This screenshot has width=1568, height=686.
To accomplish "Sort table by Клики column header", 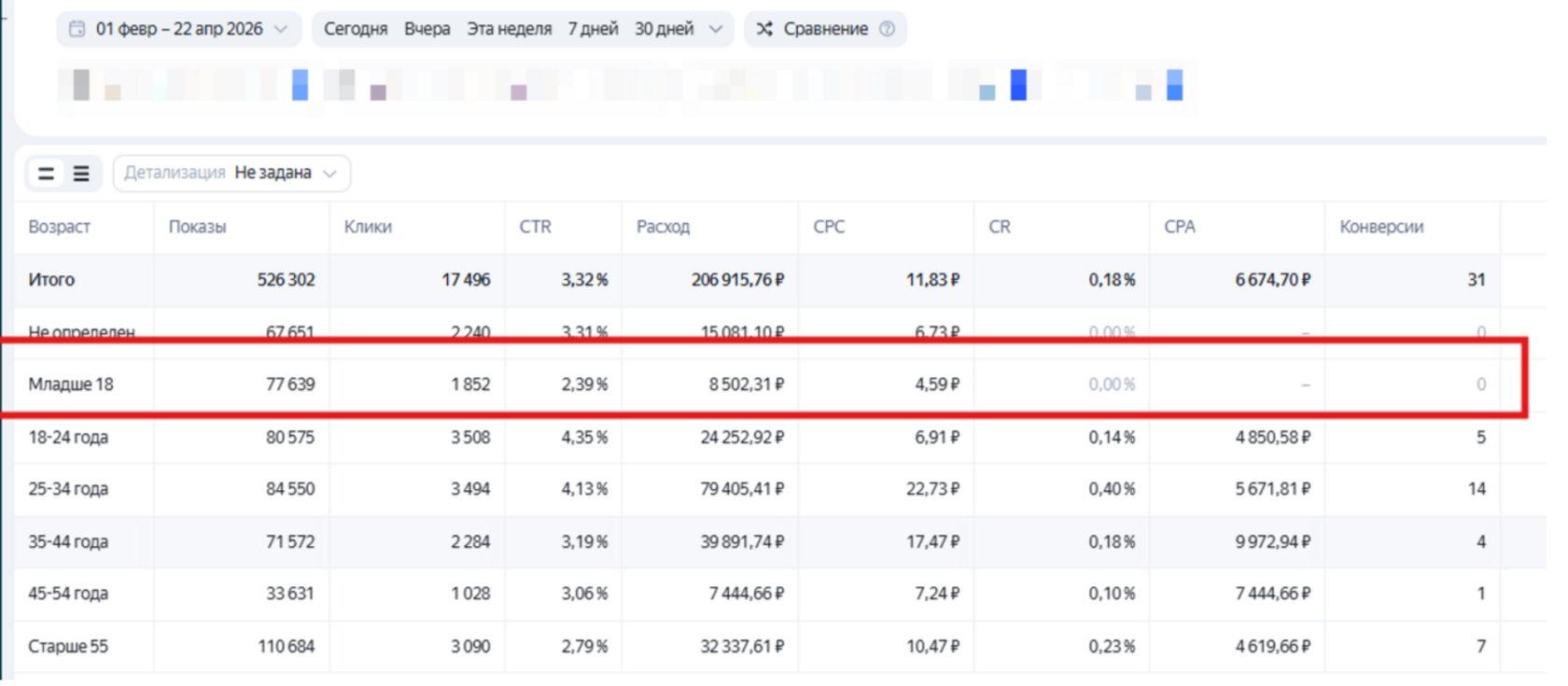I will tap(368, 227).
